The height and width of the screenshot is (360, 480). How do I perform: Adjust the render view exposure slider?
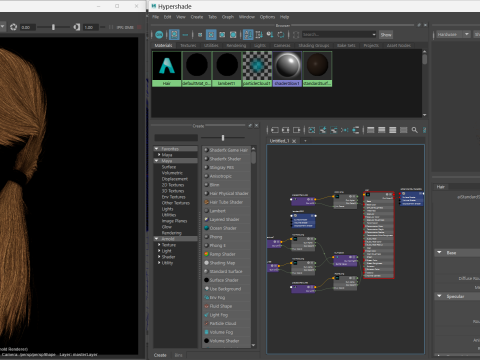(x=53, y=27)
